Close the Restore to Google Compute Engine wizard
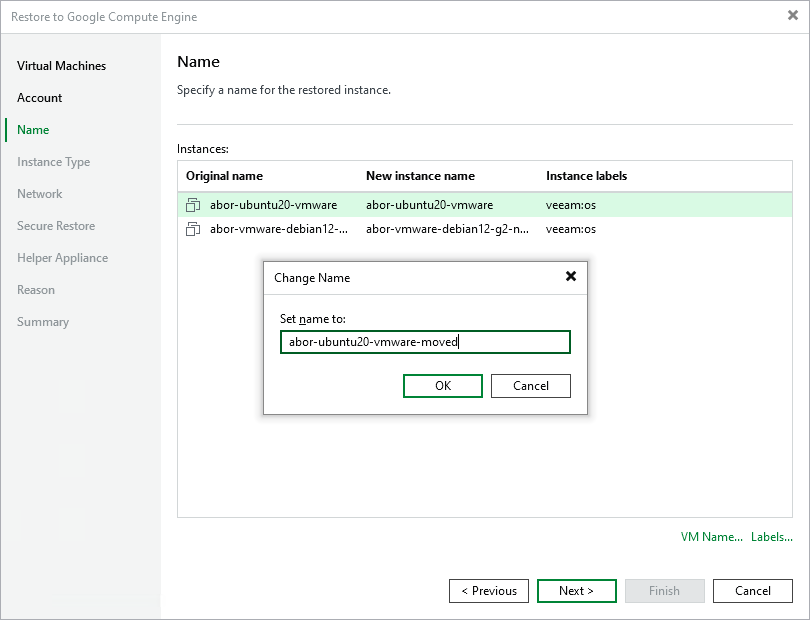The width and height of the screenshot is (810, 620). (x=793, y=16)
